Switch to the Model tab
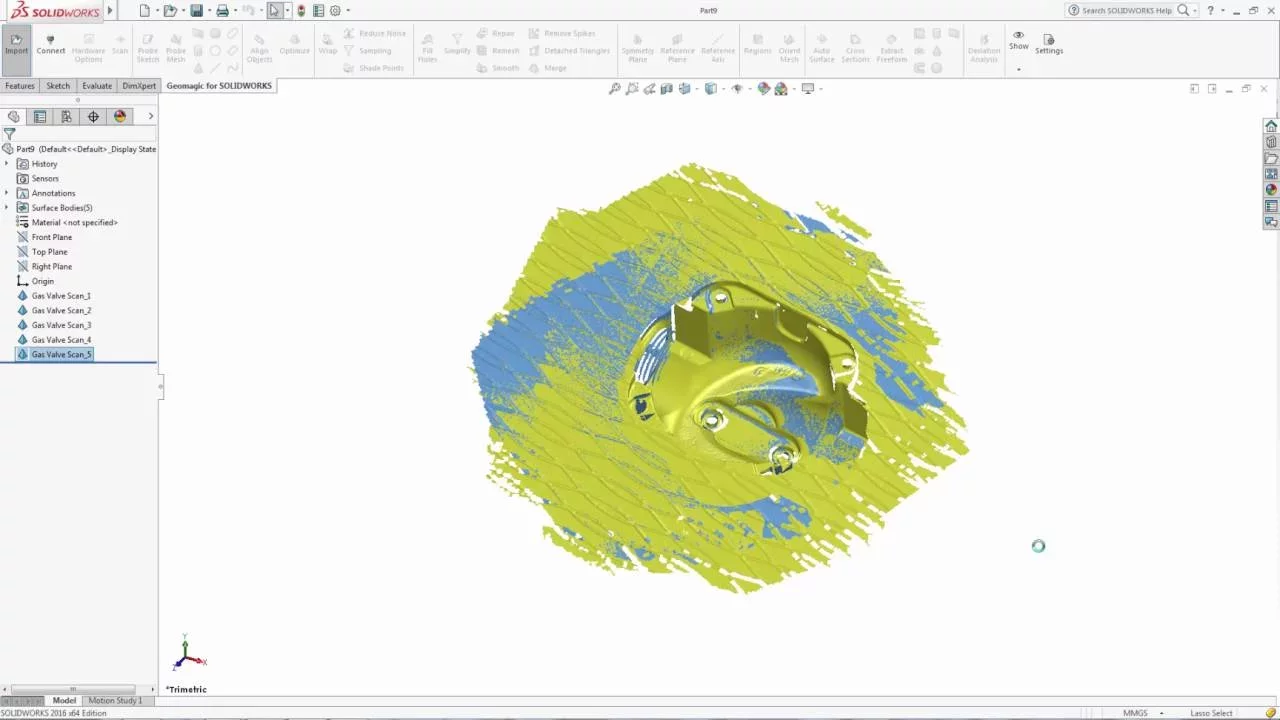1280x720 pixels. pyautogui.click(x=64, y=701)
